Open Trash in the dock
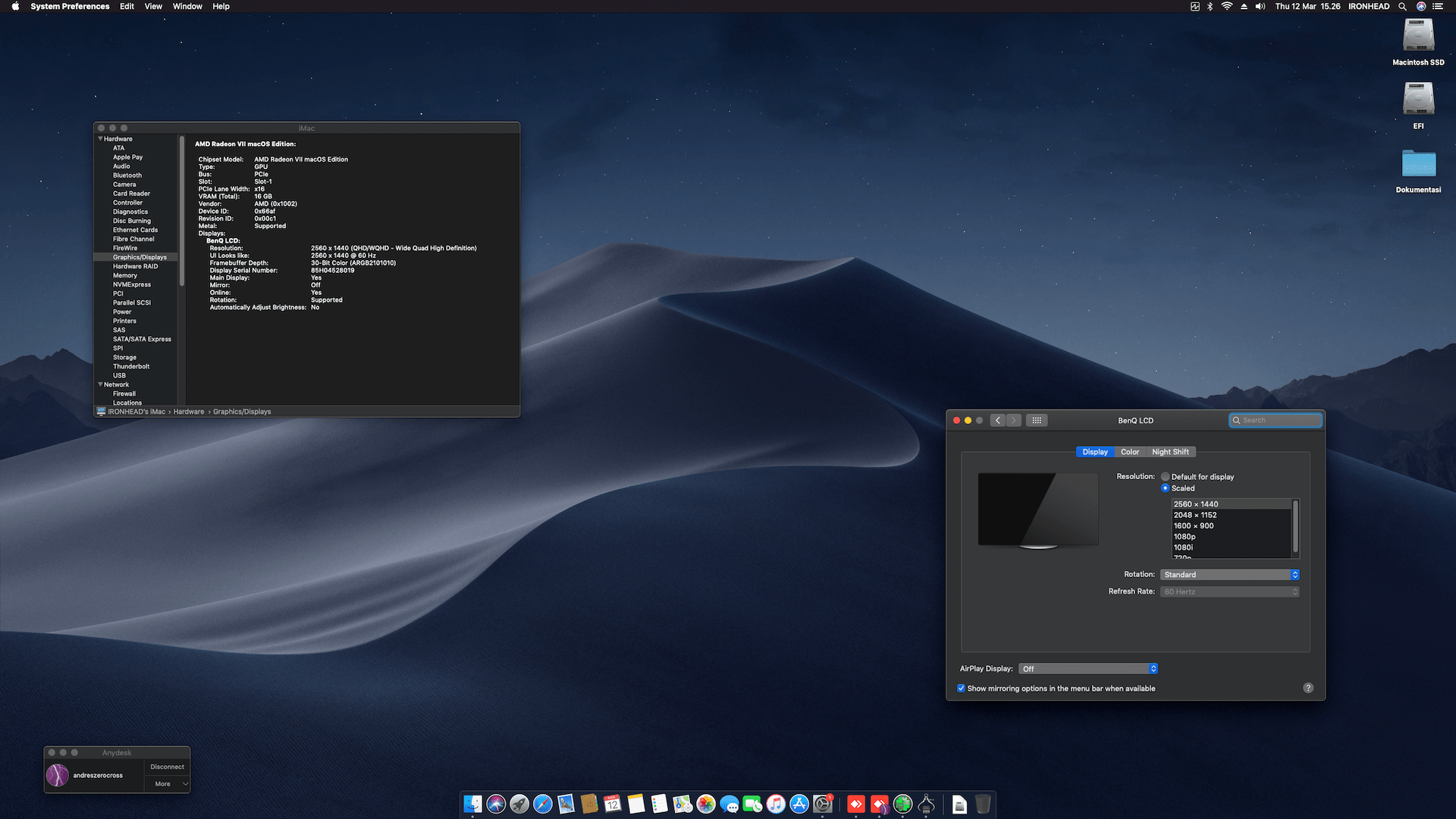This screenshot has width=1456, height=819. (x=983, y=804)
